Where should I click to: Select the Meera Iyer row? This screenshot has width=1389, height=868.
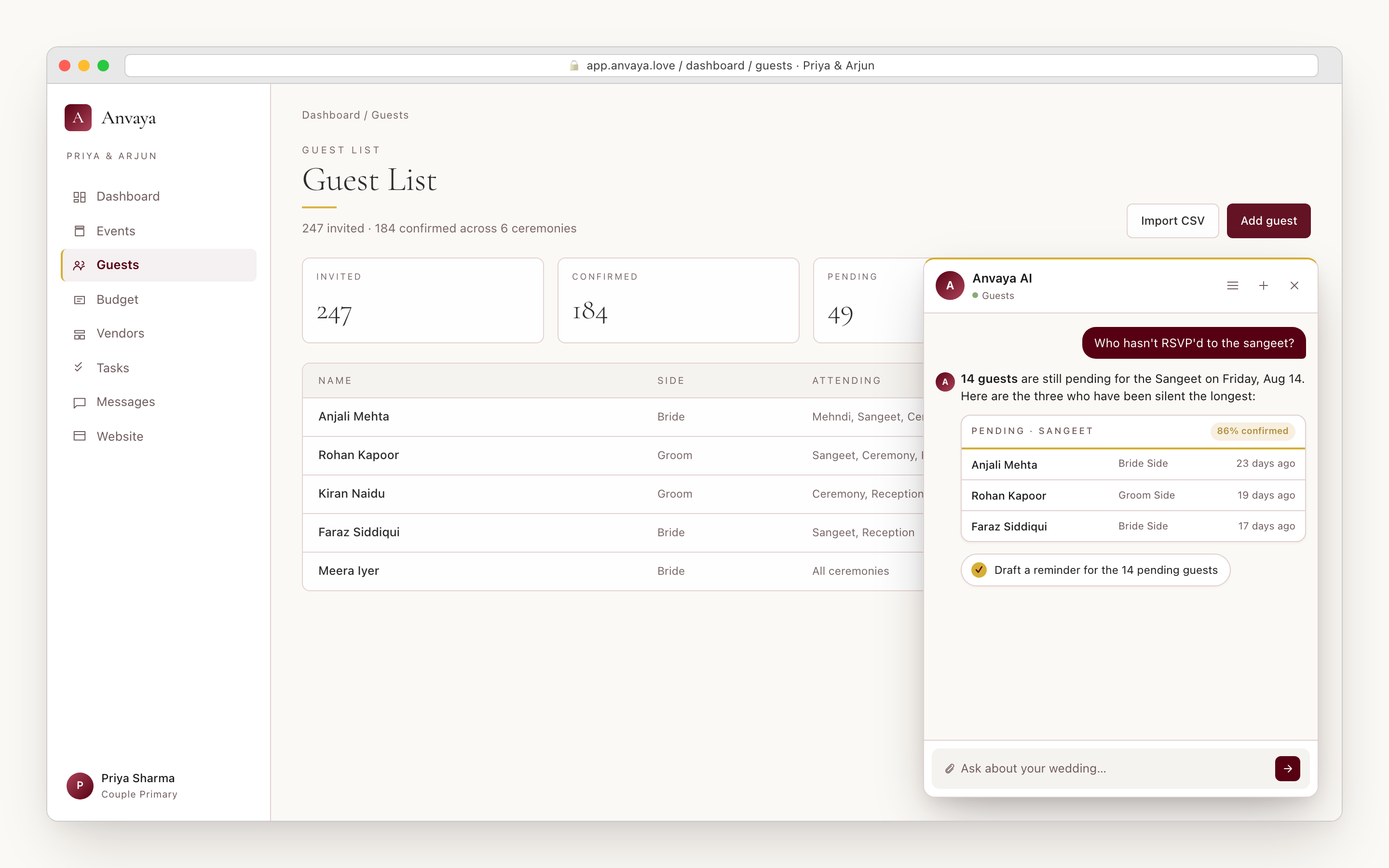tap(613, 570)
